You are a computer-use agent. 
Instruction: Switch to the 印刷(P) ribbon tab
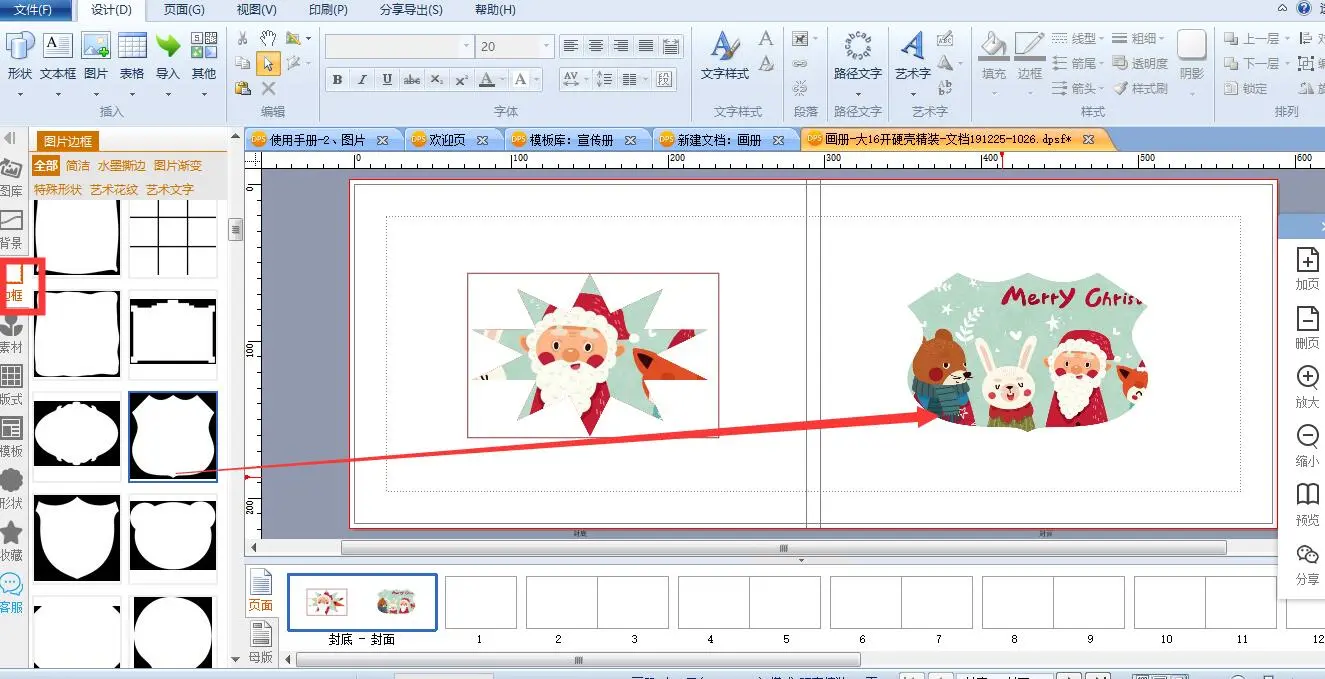[327, 10]
